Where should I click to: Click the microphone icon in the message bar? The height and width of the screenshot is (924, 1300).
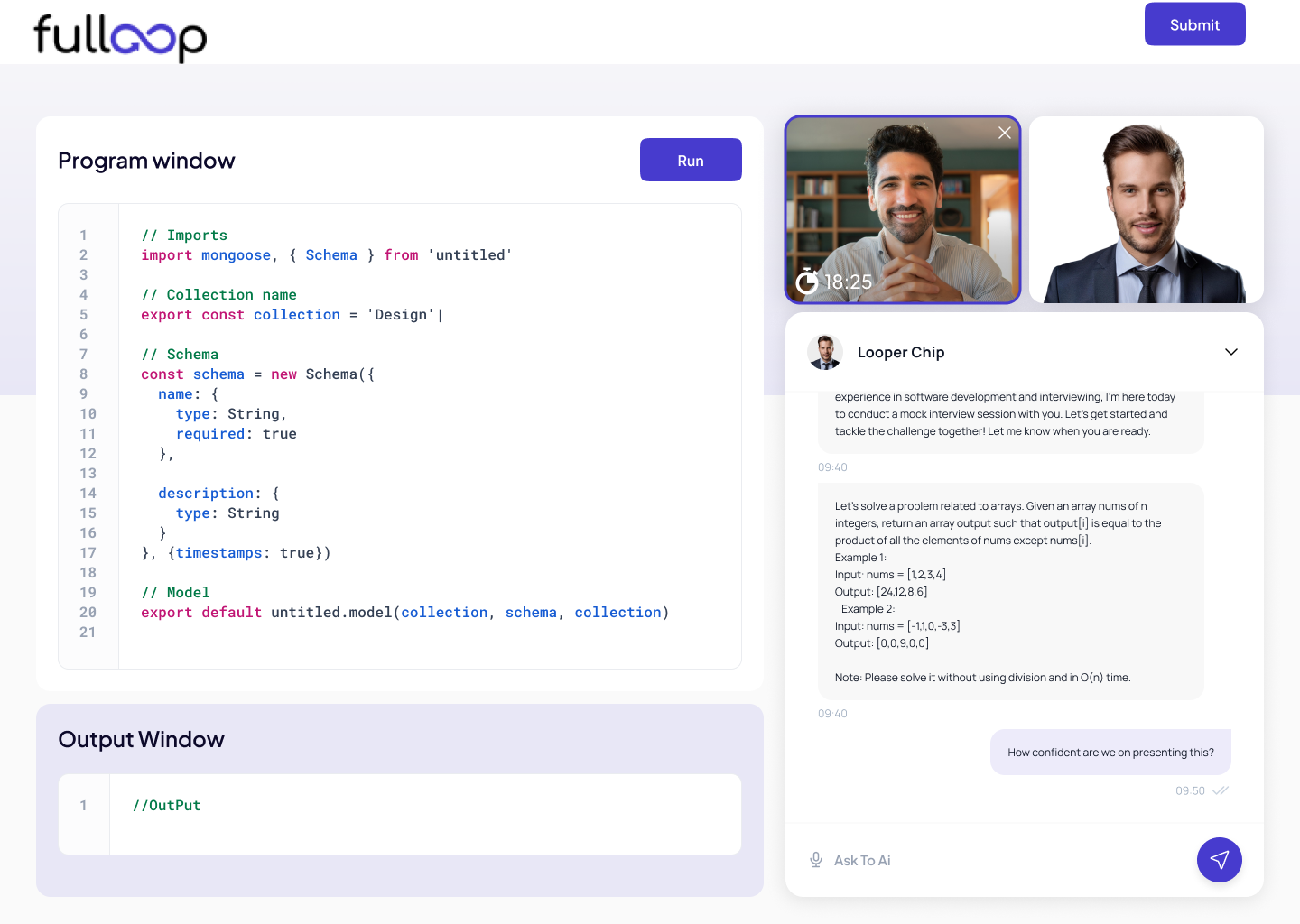click(x=816, y=860)
